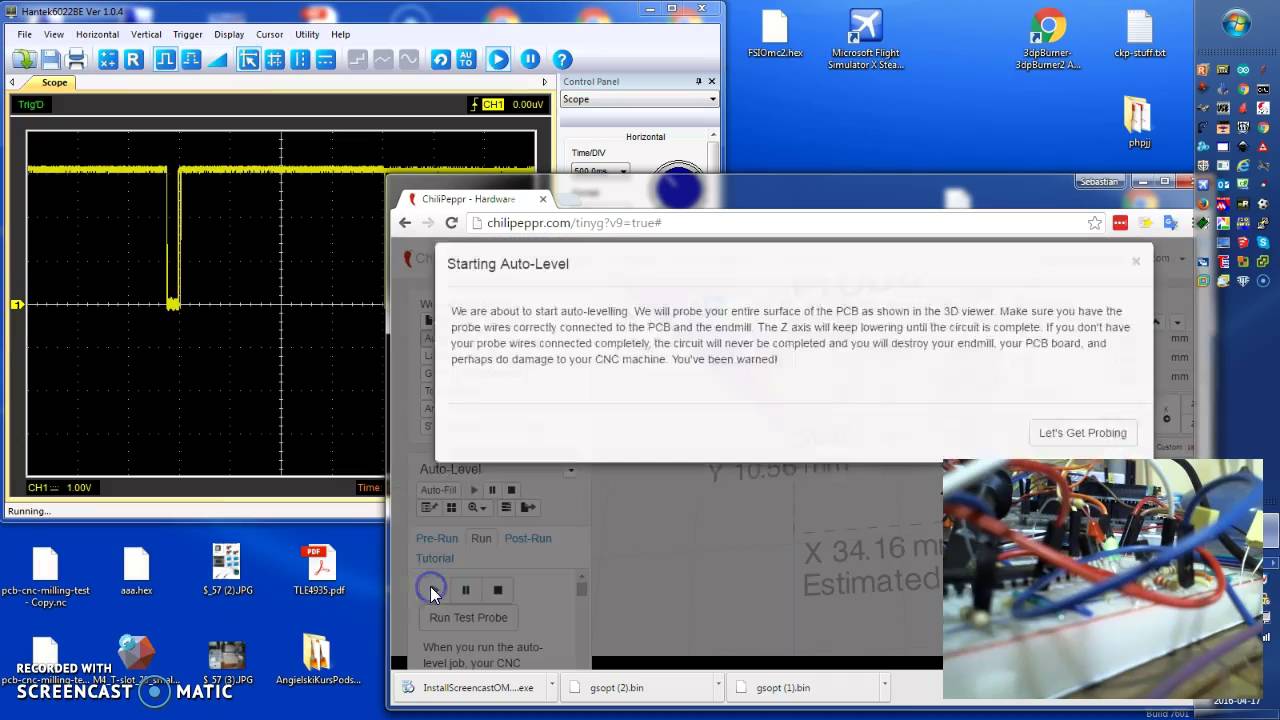Select the cursor pointer tool in Hantek
1280x720 pixels.
click(x=249, y=60)
